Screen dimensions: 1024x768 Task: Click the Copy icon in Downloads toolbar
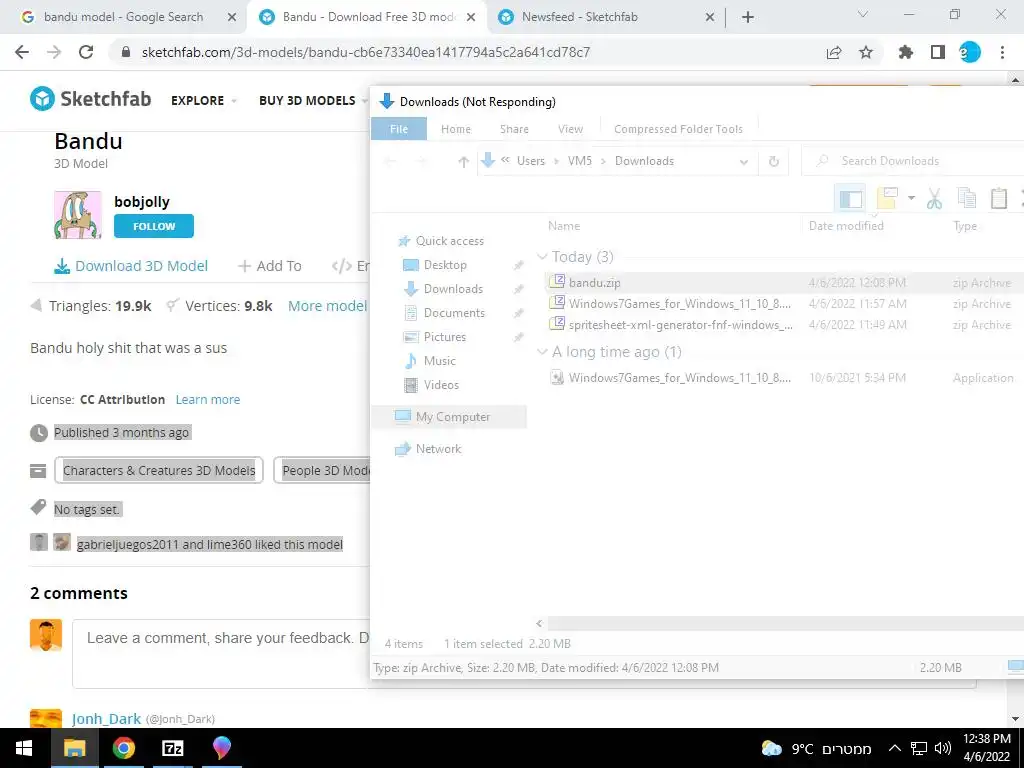tap(967, 199)
